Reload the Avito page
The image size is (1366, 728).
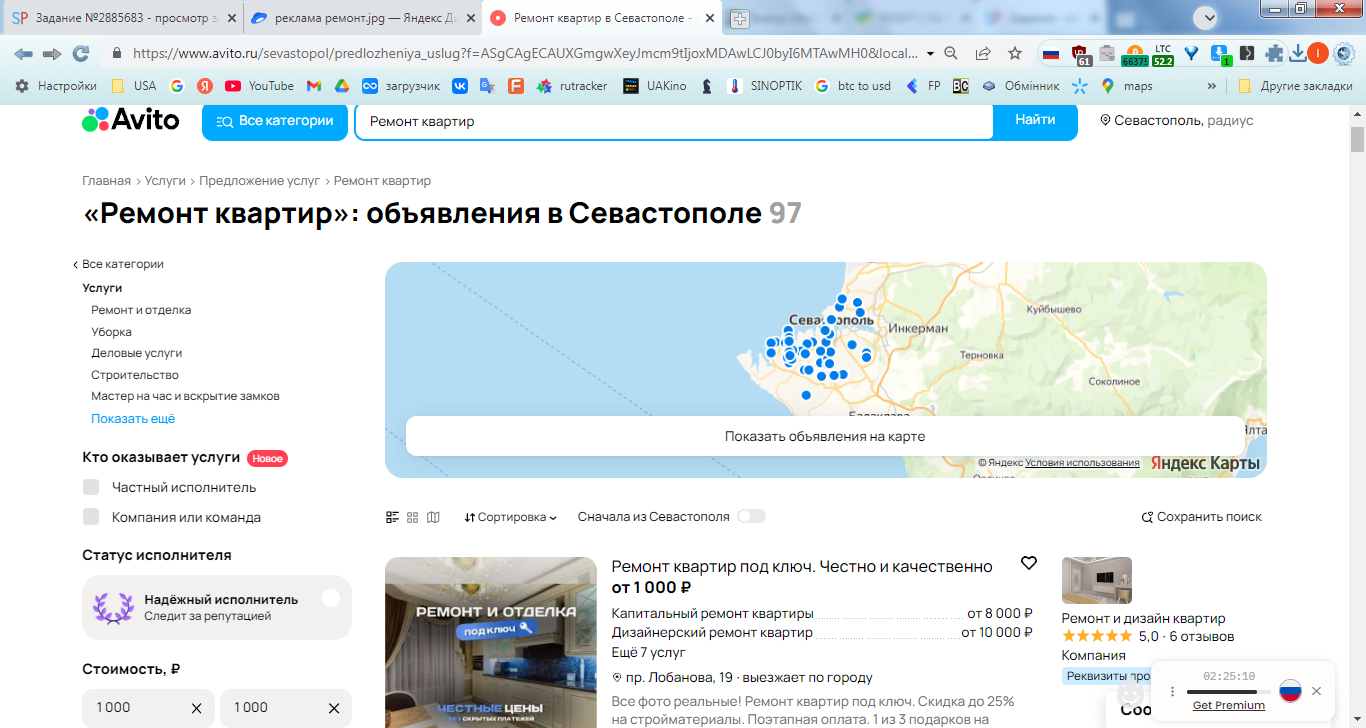81,53
